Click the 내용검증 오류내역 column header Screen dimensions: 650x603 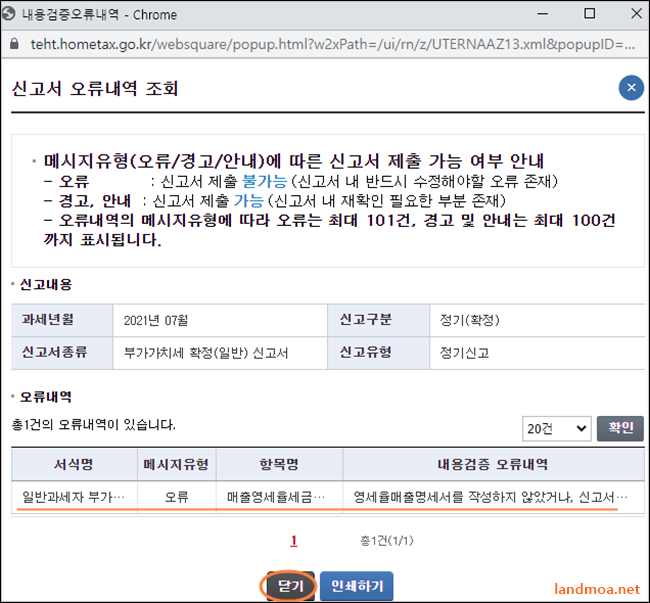(x=493, y=464)
